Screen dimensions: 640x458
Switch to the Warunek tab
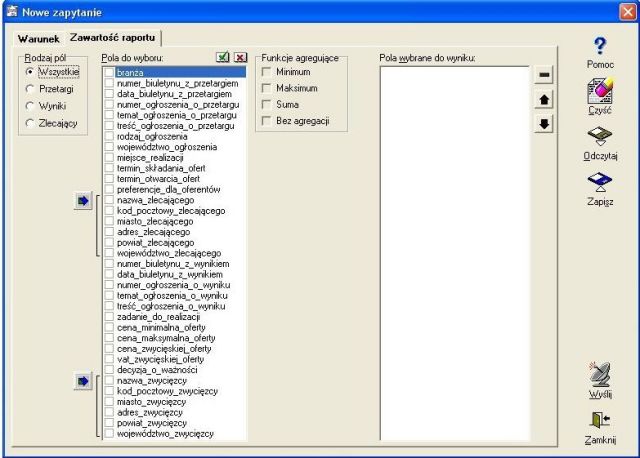[x=38, y=39]
